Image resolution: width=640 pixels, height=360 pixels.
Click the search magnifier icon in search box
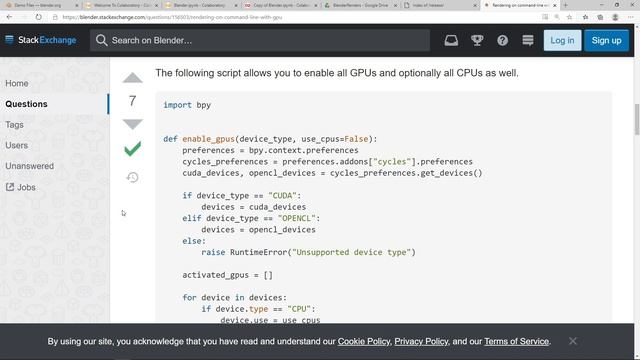pos(101,40)
